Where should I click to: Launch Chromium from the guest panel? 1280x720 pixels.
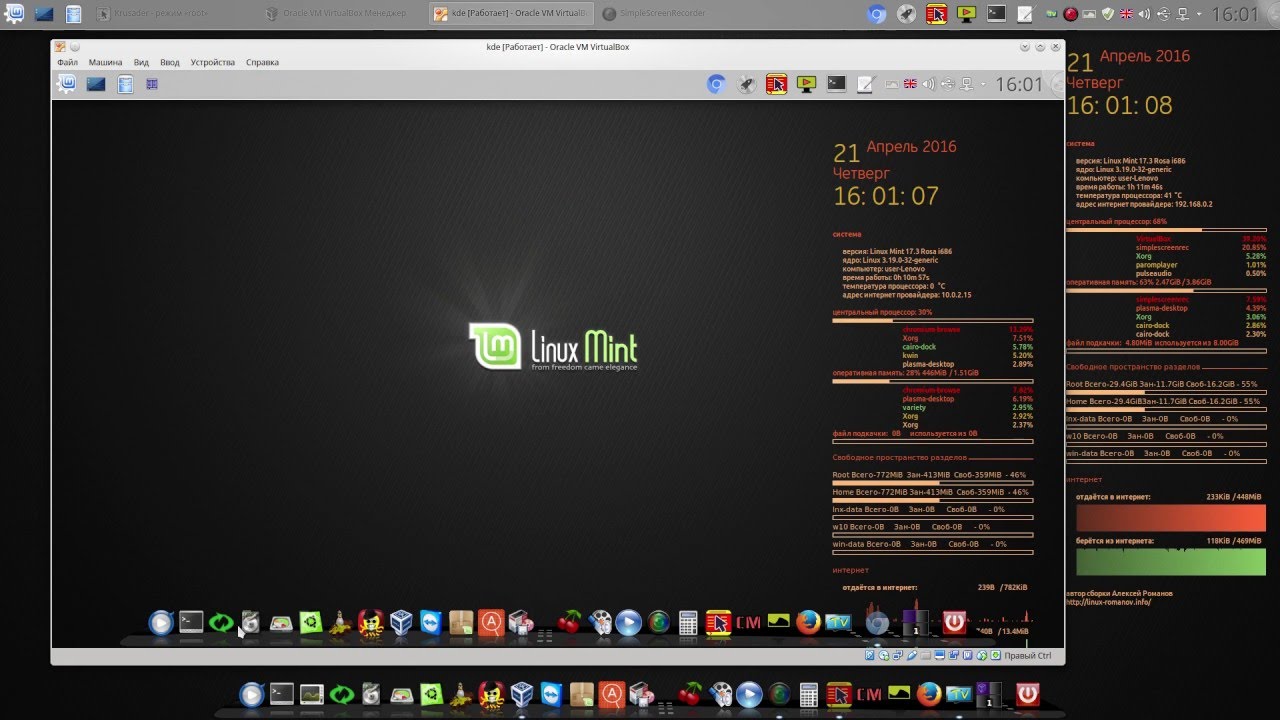[x=716, y=85]
